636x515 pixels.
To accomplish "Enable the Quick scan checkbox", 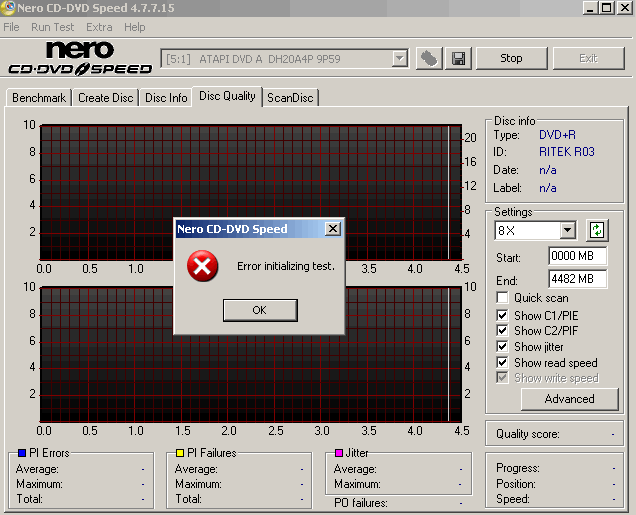I will [x=502, y=298].
